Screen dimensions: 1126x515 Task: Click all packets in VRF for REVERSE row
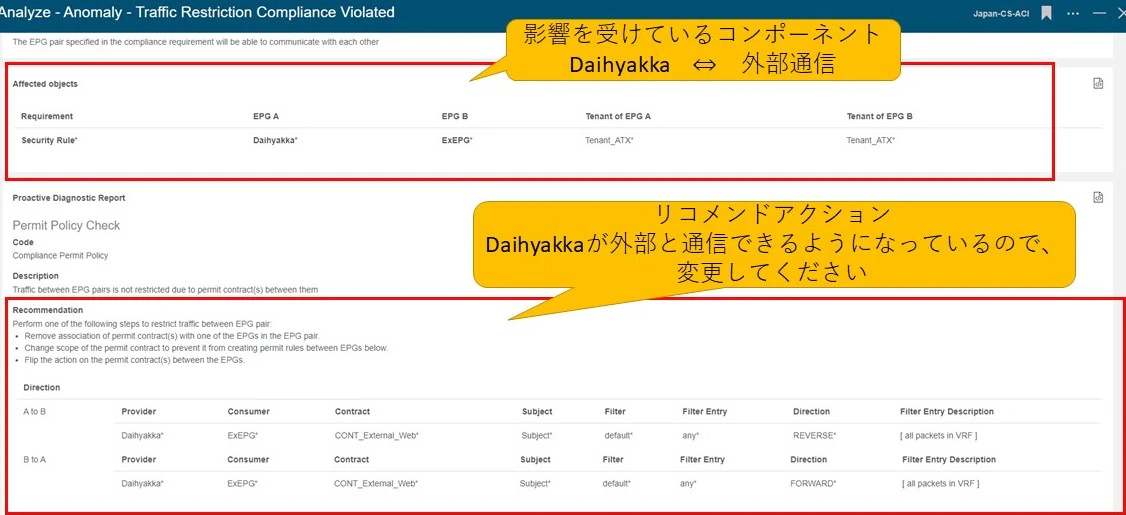click(x=939, y=435)
